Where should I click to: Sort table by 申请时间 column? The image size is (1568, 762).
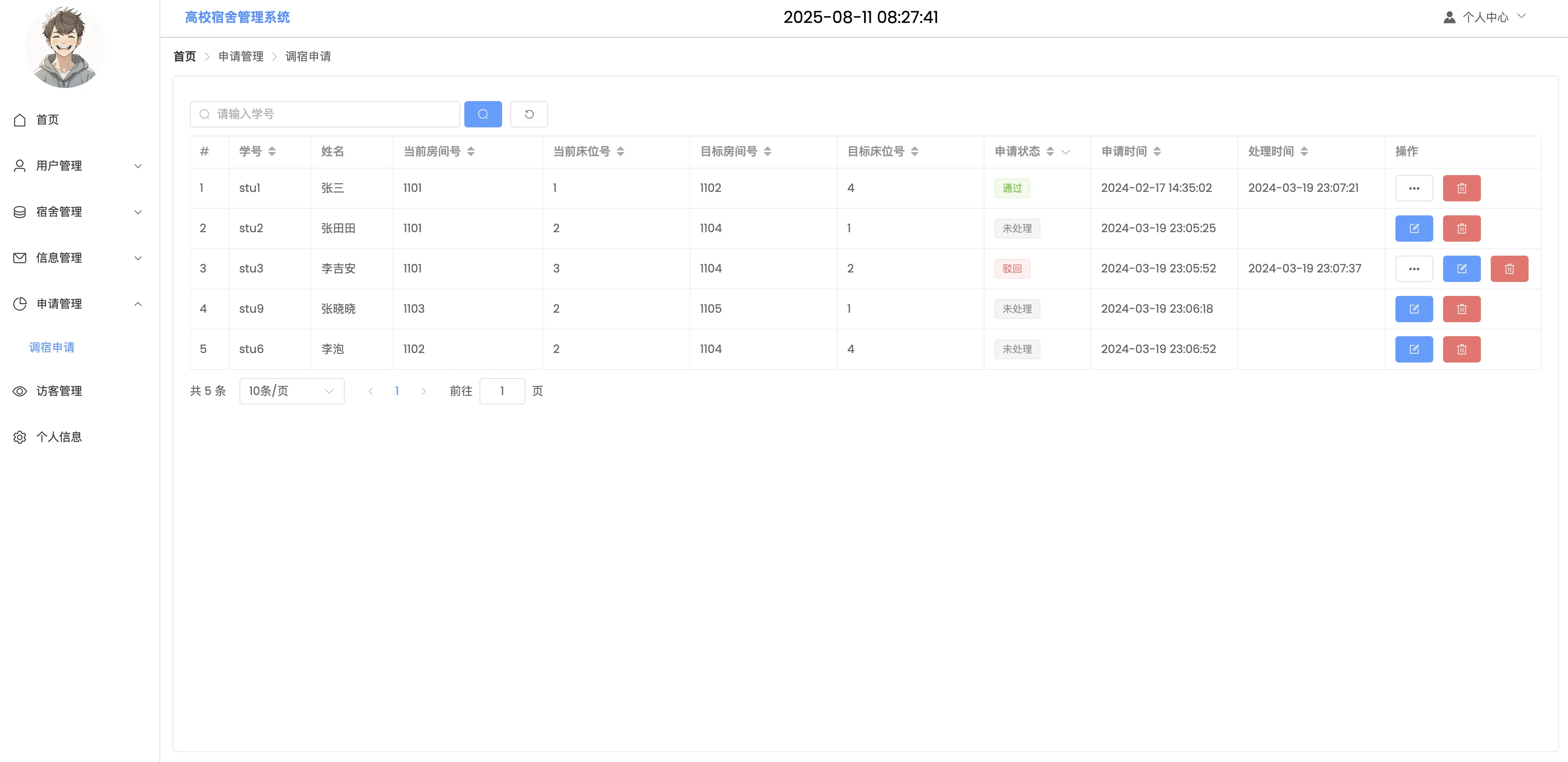1157,152
